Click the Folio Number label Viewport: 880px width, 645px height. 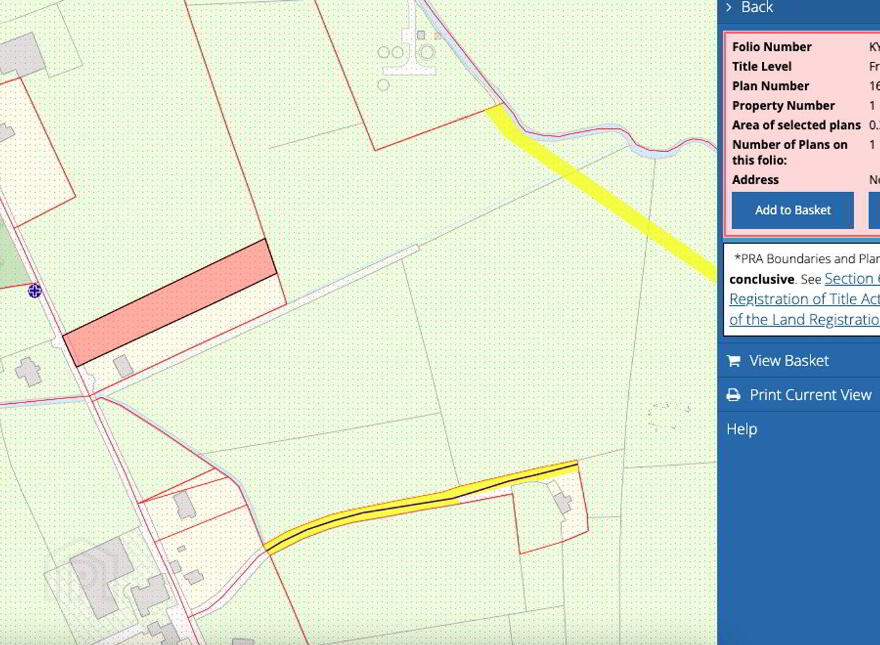[772, 47]
